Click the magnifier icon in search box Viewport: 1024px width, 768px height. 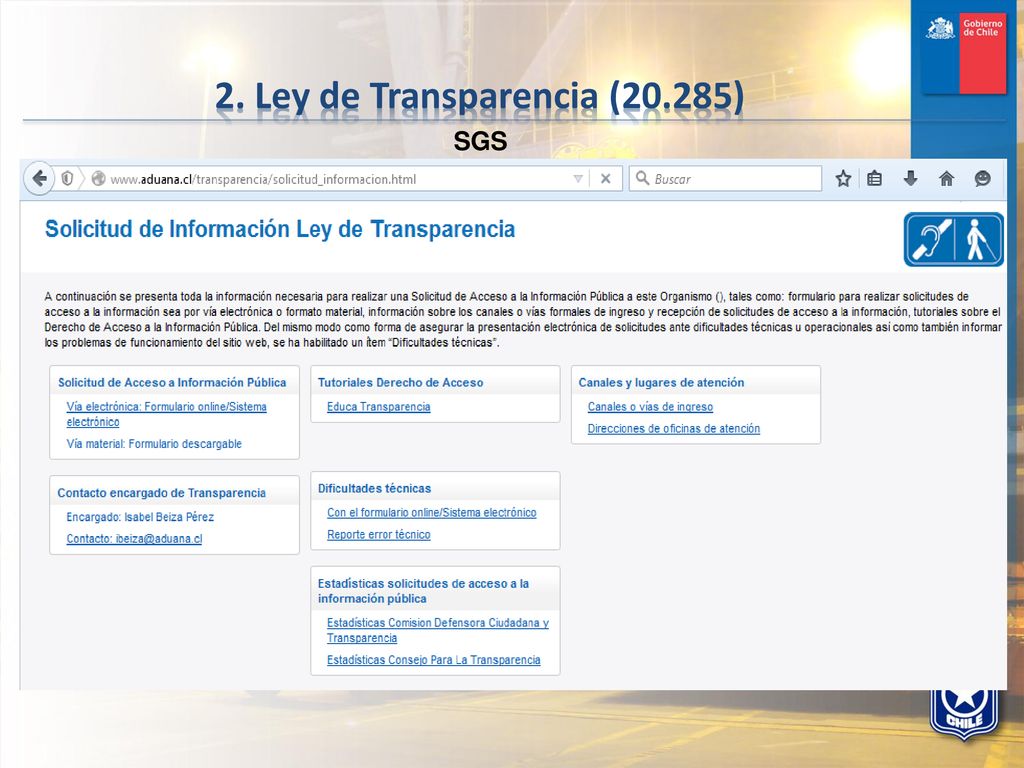643,178
